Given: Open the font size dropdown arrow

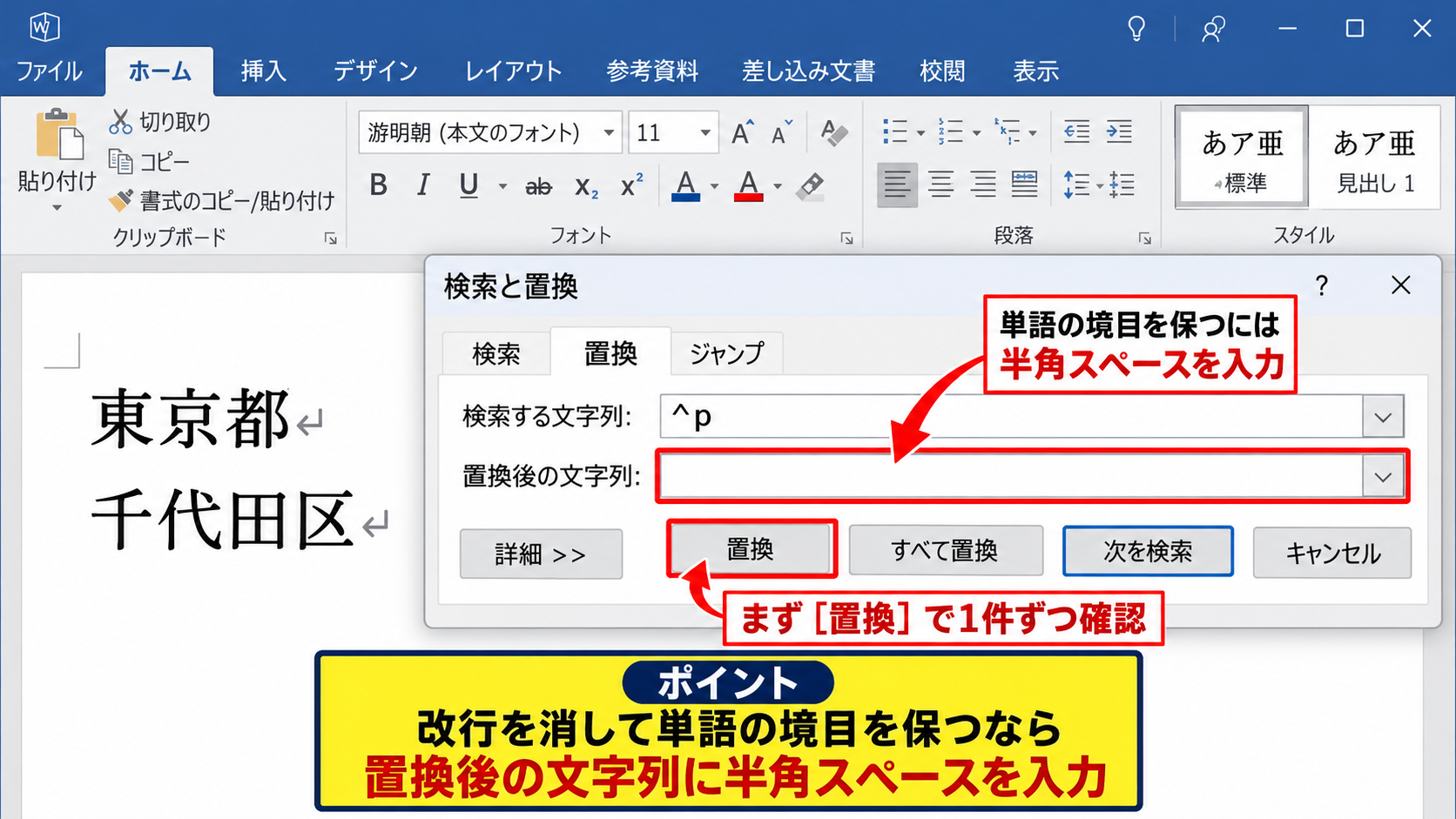Looking at the screenshot, I should pyautogui.click(x=704, y=133).
